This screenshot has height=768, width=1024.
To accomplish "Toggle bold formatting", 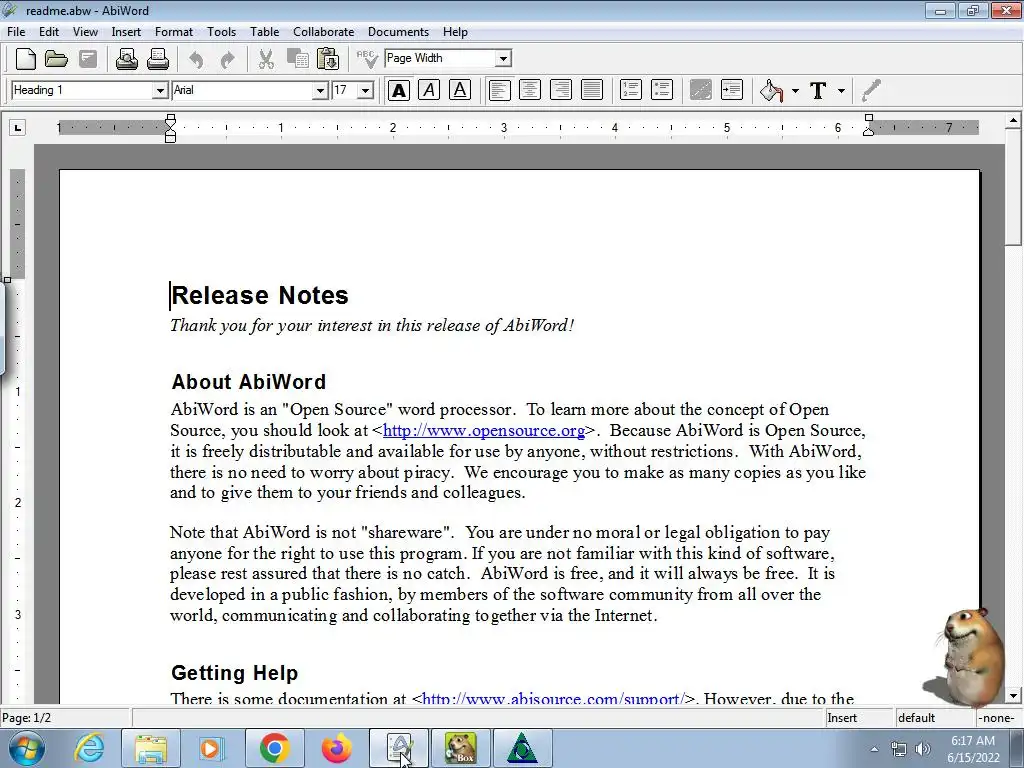I will tap(399, 90).
